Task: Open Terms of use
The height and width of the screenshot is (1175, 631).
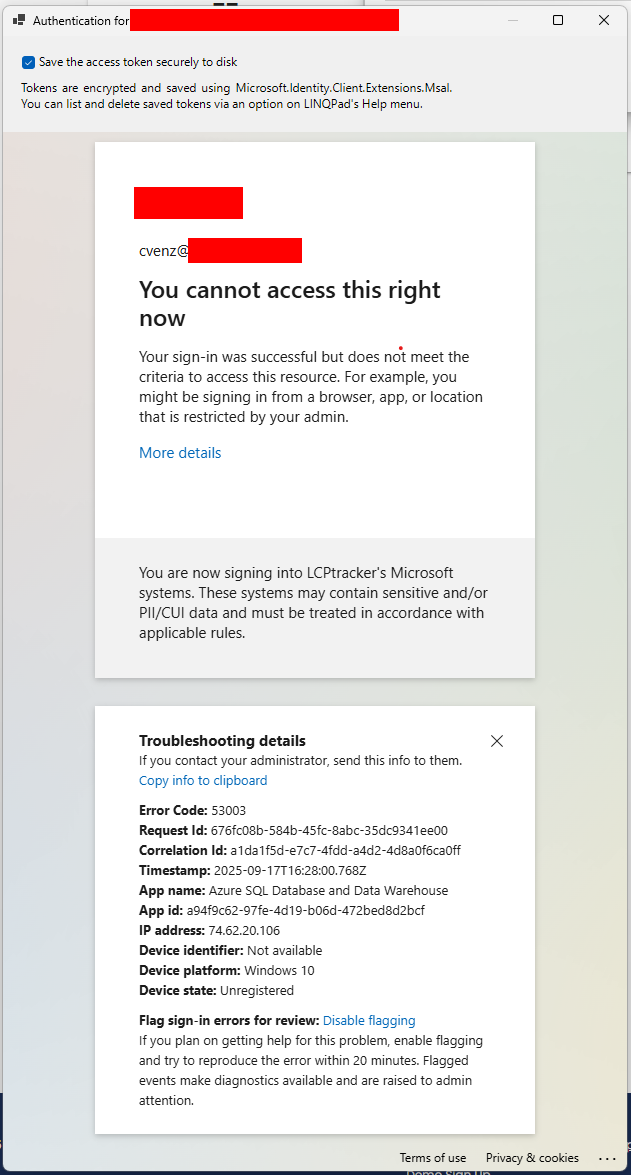Action: (432, 1158)
